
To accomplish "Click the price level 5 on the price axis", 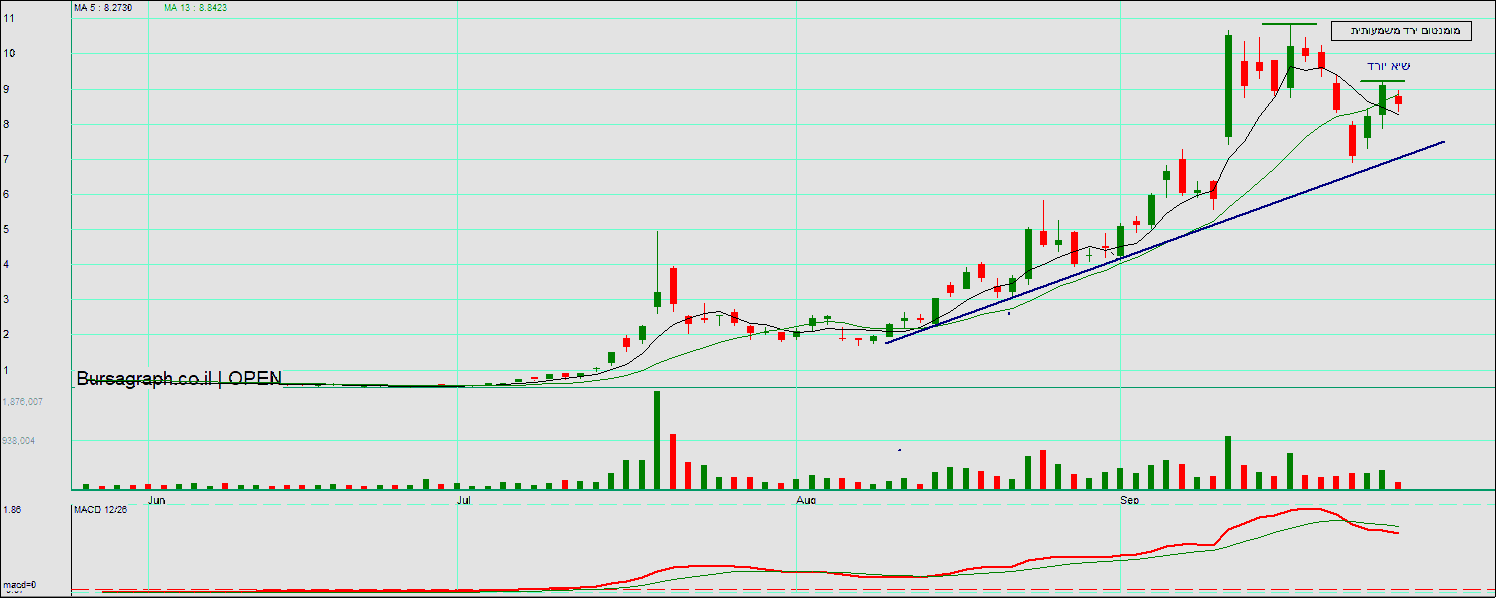I will point(6,229).
